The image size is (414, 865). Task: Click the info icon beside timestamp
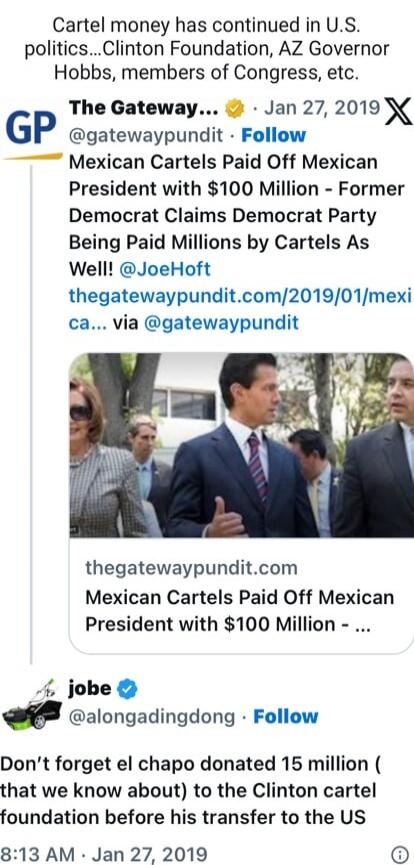[x=399, y=854]
